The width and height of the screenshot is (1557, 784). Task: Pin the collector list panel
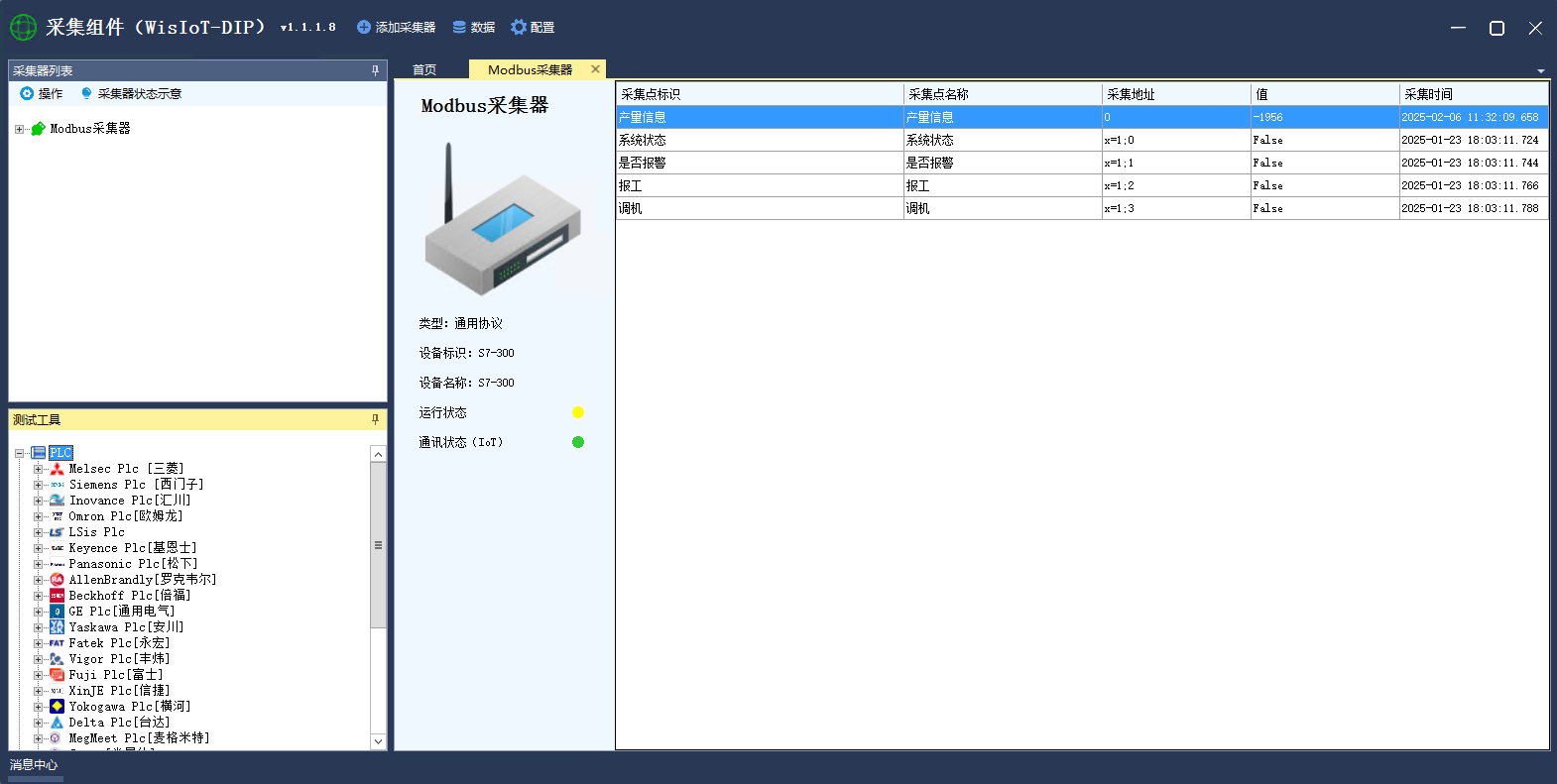point(375,70)
